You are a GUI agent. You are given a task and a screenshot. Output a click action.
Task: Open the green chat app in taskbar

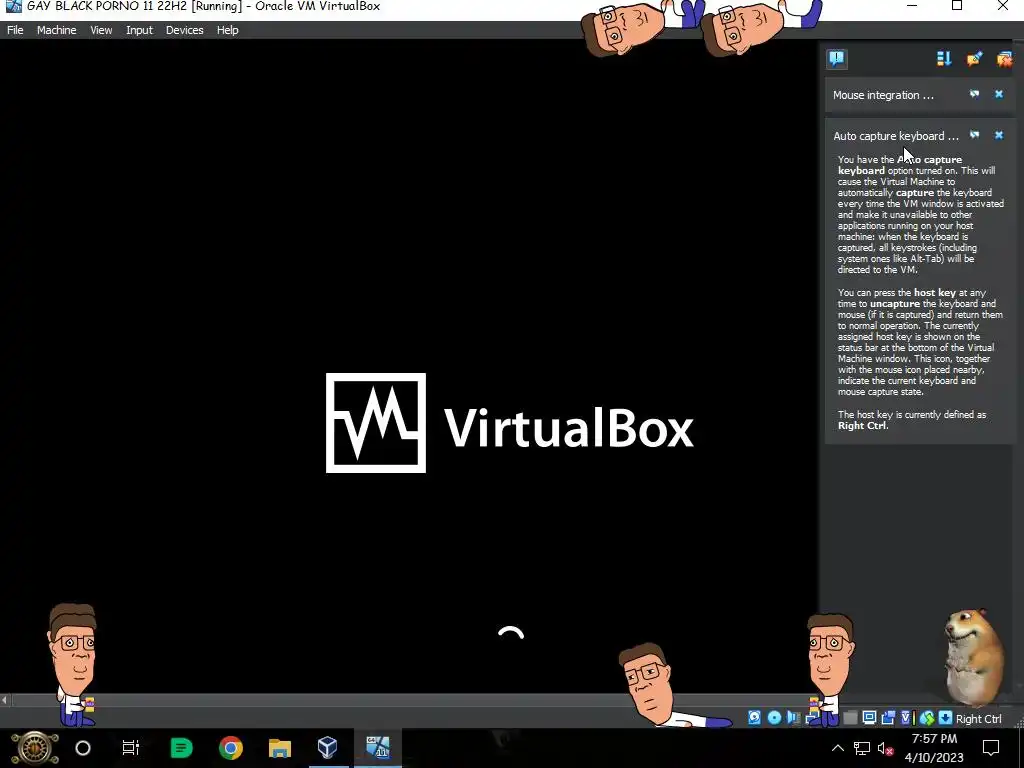point(181,748)
